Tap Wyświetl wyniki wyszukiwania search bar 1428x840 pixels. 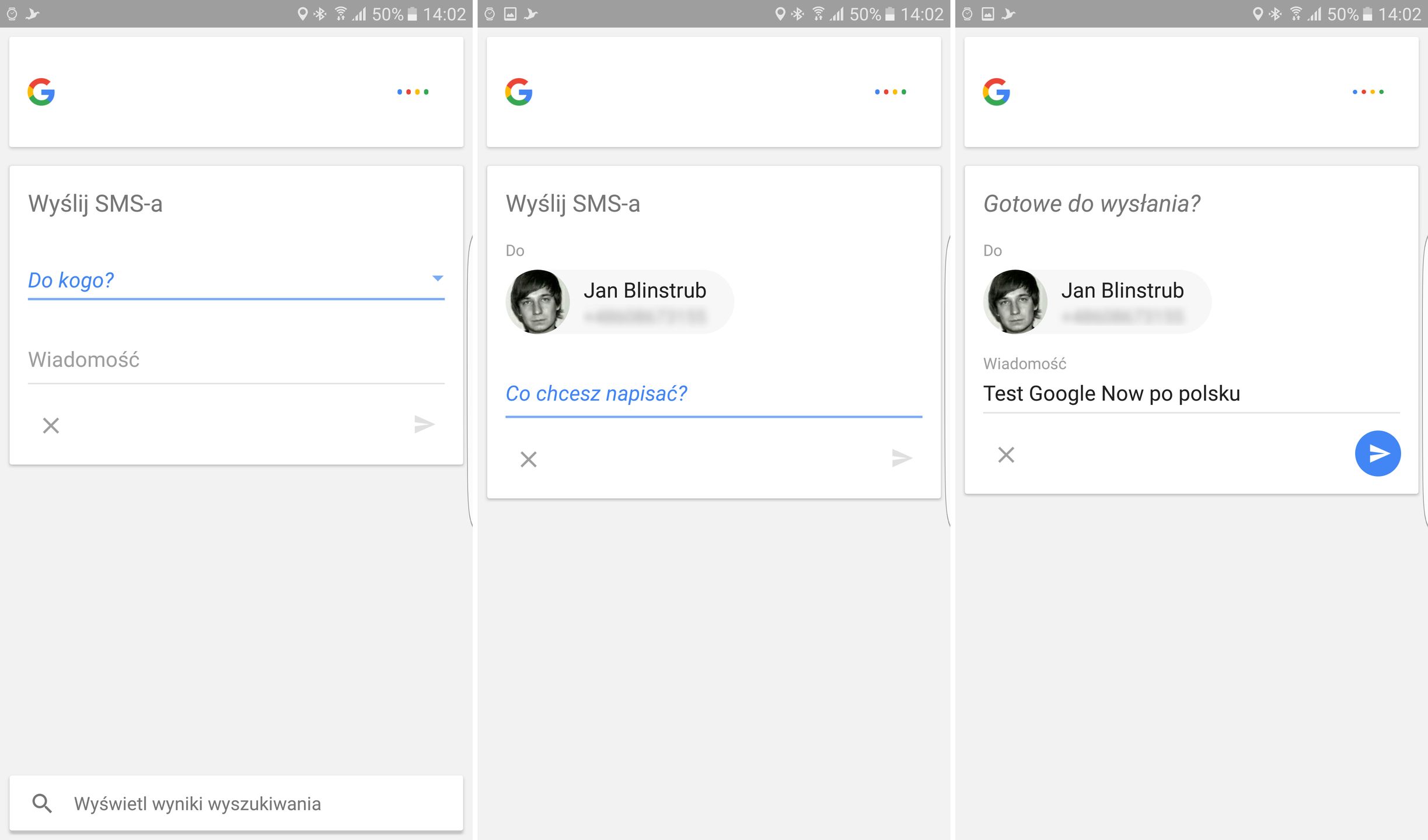(x=197, y=803)
